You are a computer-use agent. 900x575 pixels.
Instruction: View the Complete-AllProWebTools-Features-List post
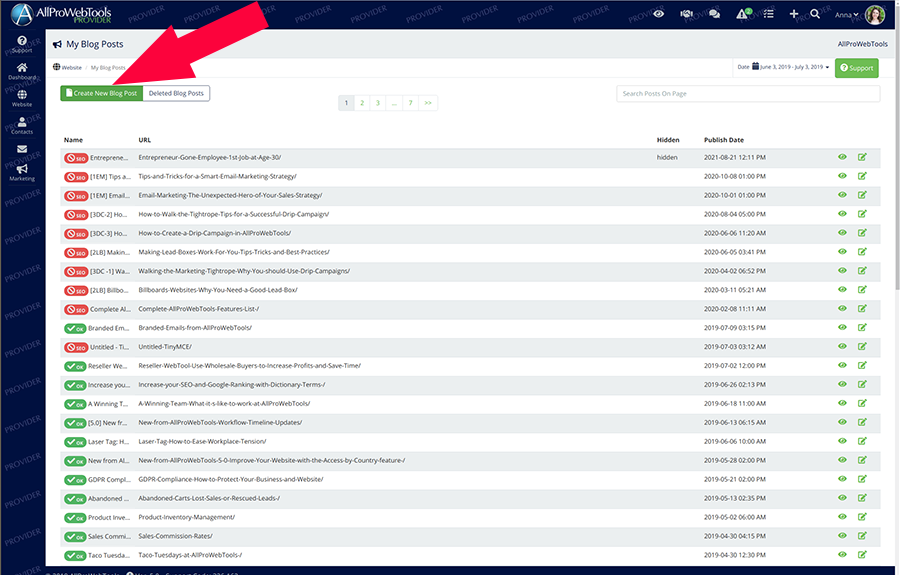coord(842,308)
